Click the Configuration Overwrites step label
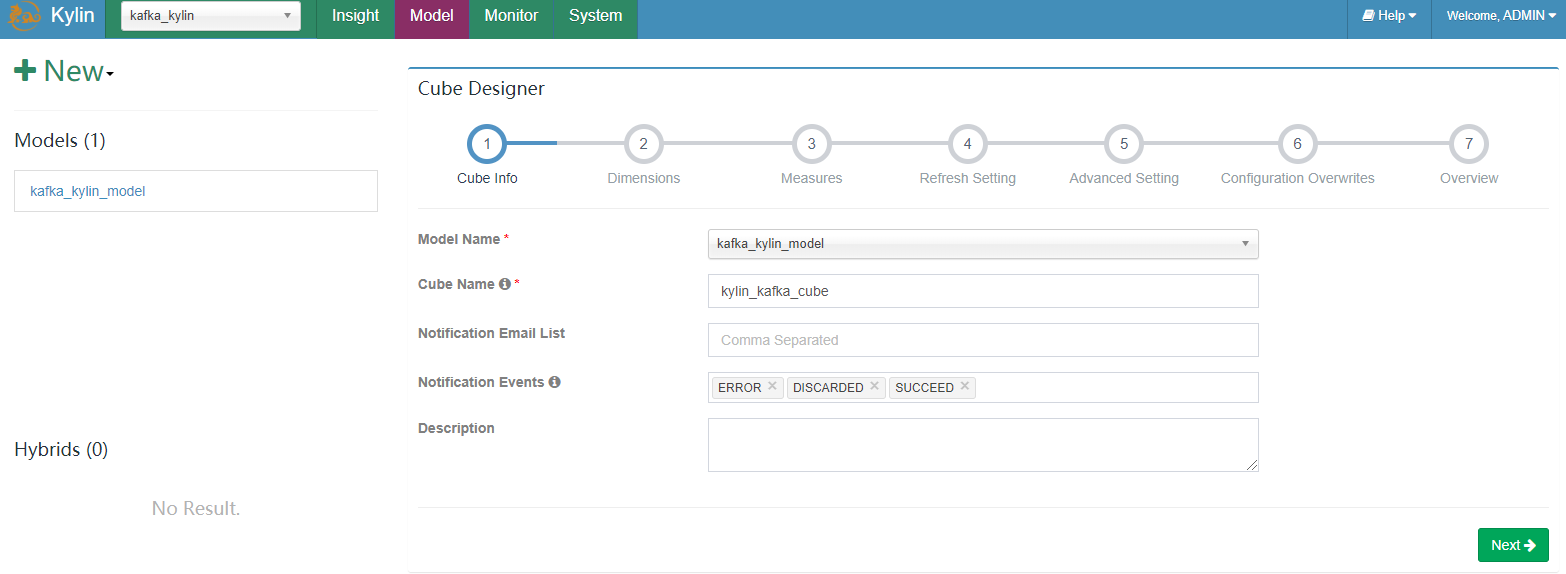Screen dimensions: 1566x574 pyautogui.click(x=1297, y=178)
